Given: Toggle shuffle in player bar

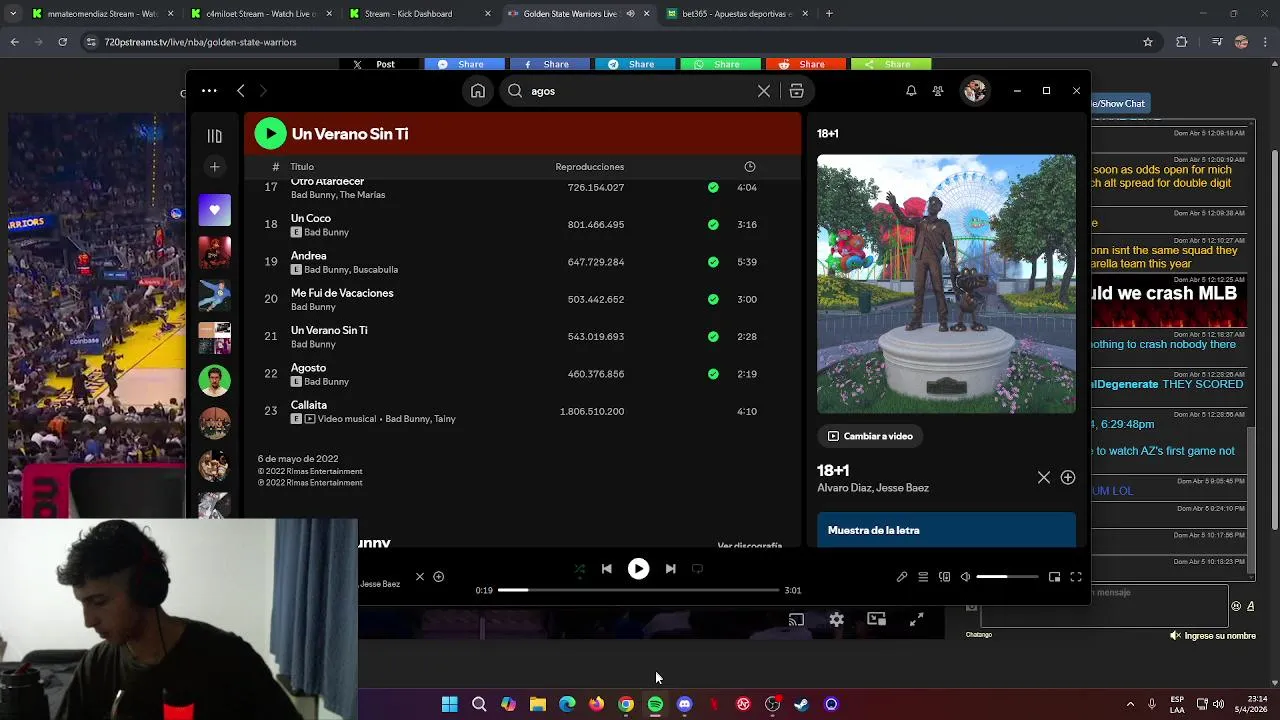Looking at the screenshot, I should [579, 569].
